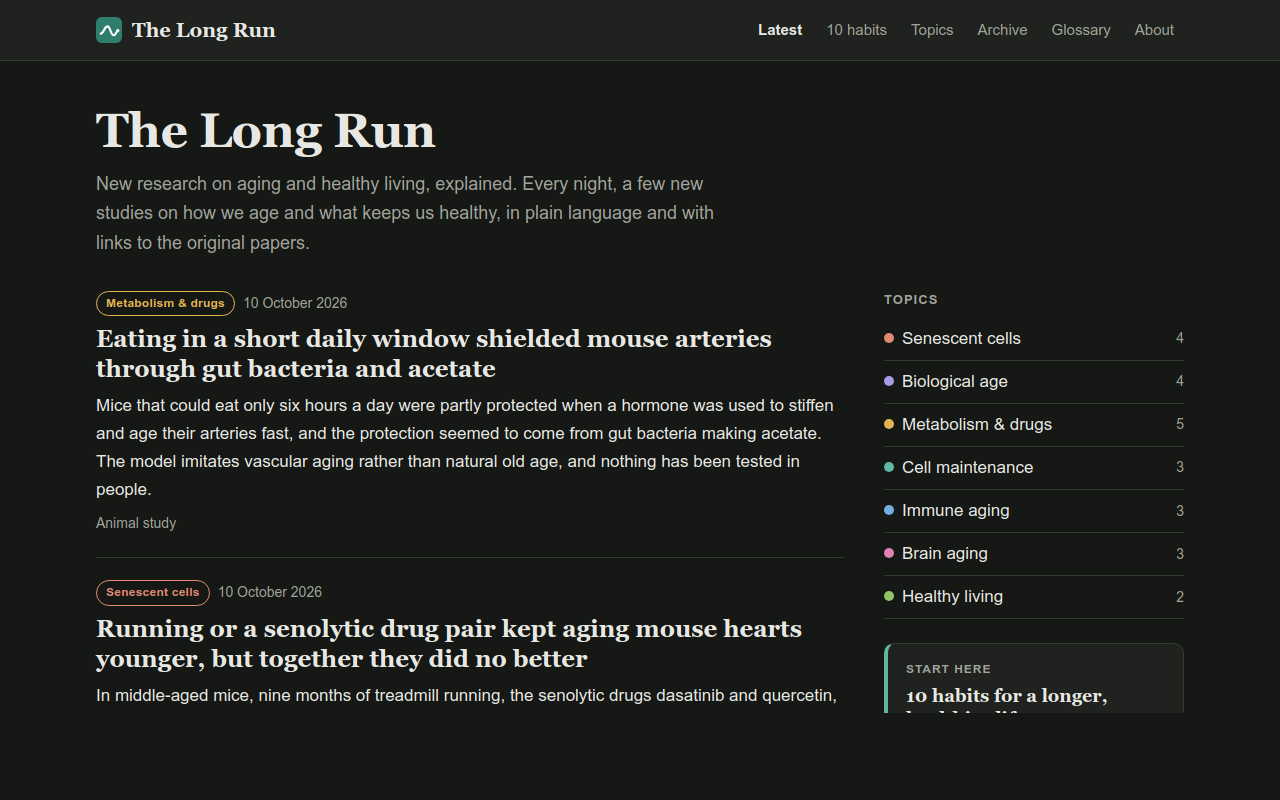Screen dimensions: 1280x800
Task: Click the purple dot beside Biological age
Action: 889,381
